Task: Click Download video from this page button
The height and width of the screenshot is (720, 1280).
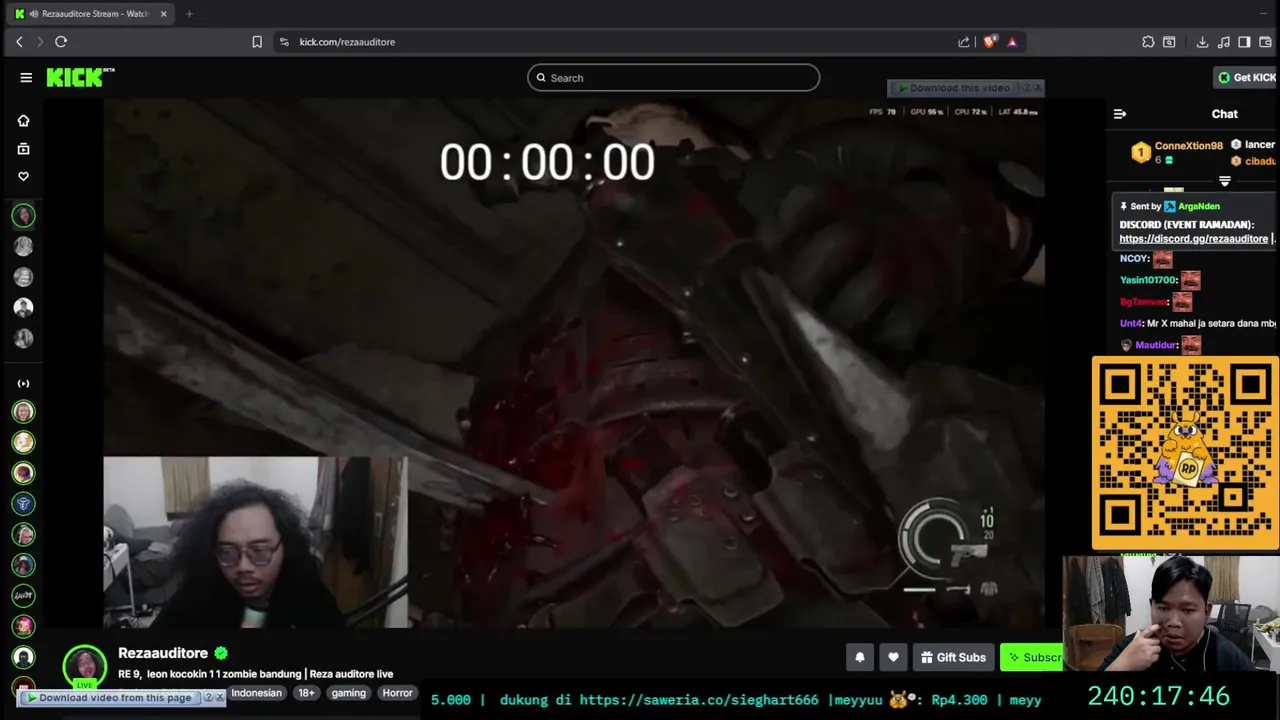Action: point(110,698)
